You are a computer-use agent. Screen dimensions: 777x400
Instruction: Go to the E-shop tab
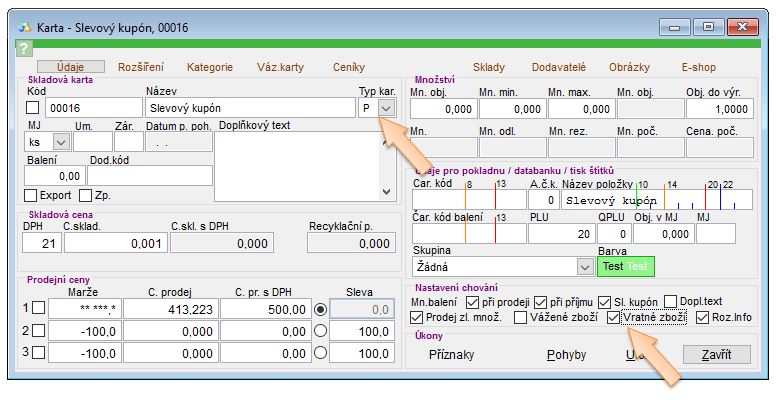[699, 67]
